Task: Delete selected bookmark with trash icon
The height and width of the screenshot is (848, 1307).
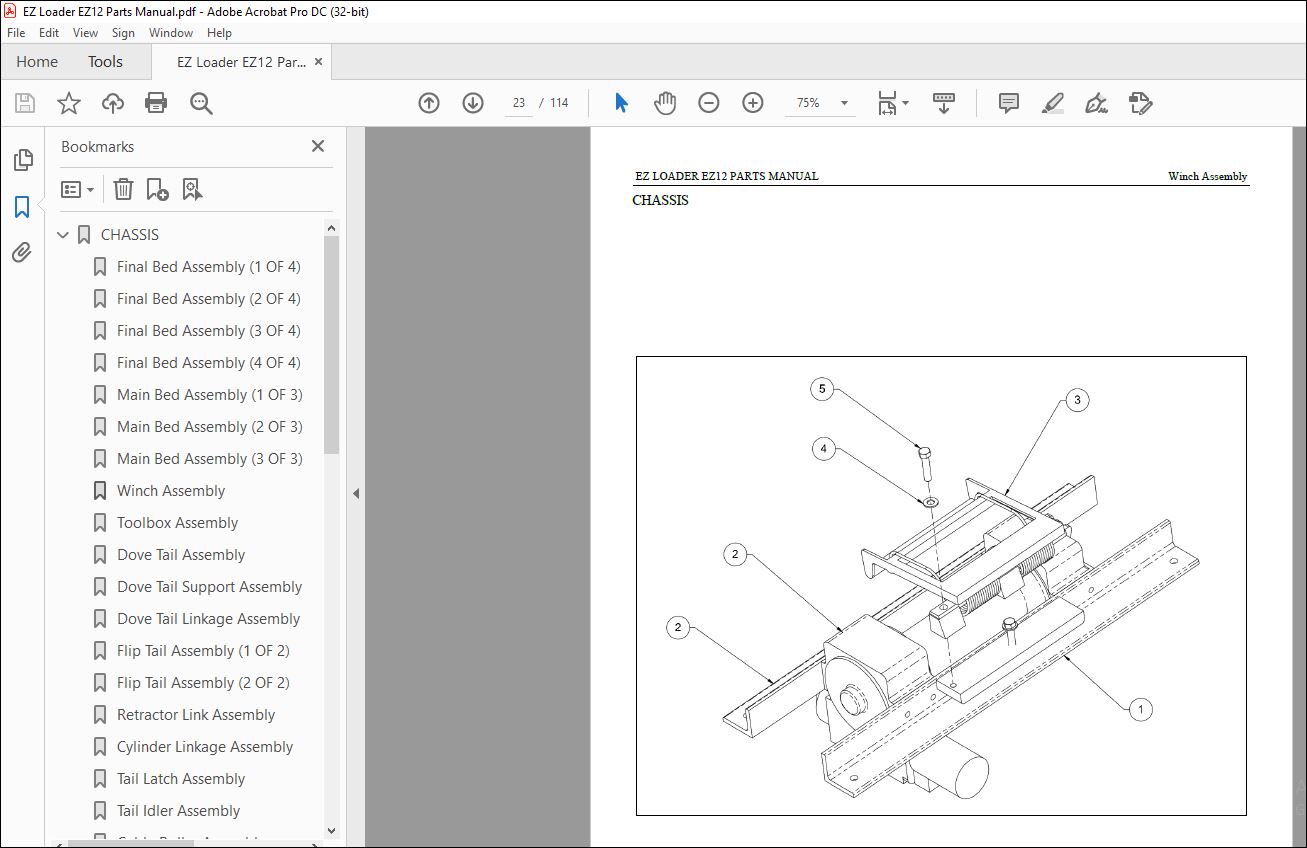Action: point(123,189)
